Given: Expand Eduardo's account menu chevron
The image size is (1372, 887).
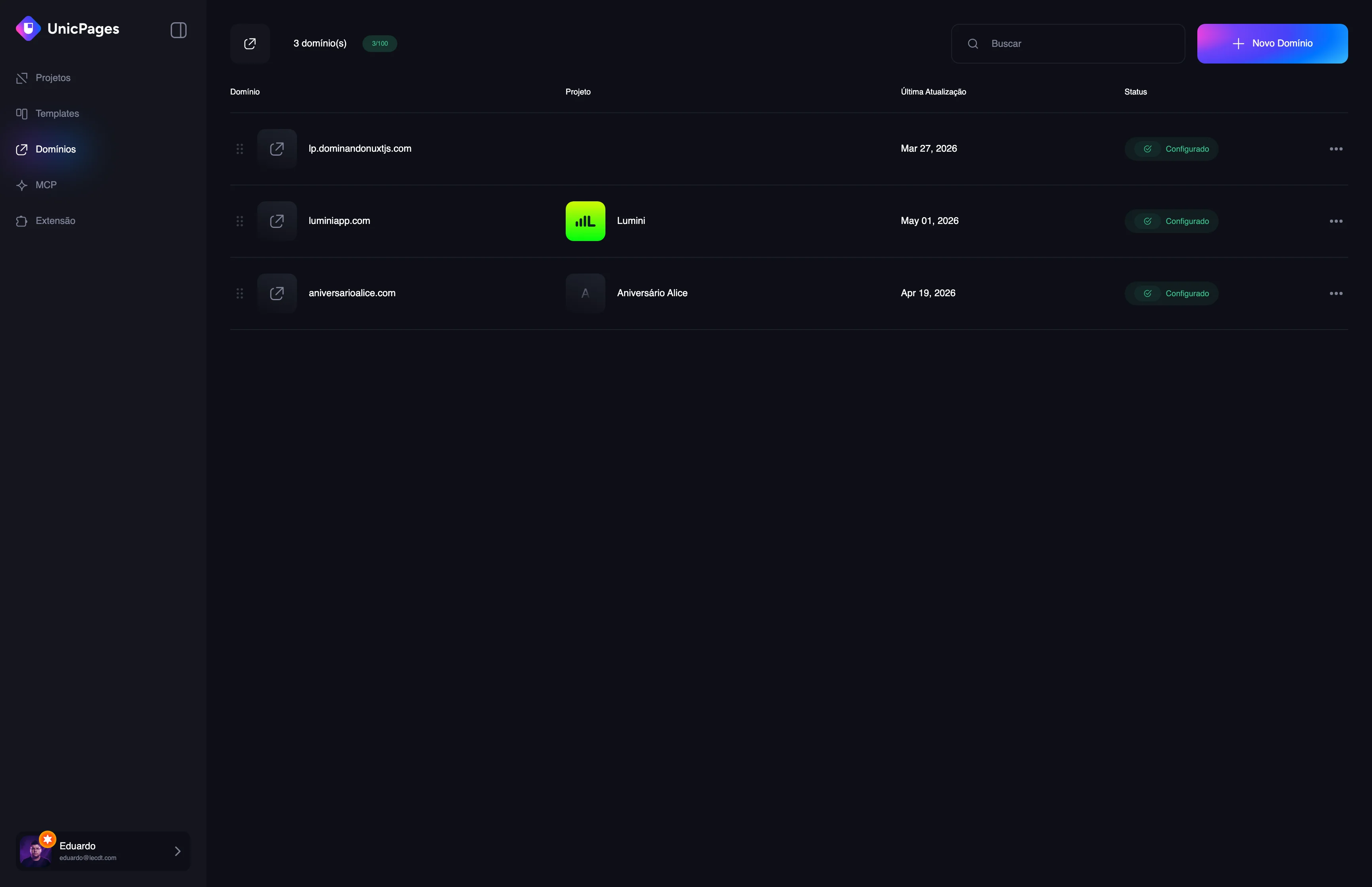Looking at the screenshot, I should 178,851.
